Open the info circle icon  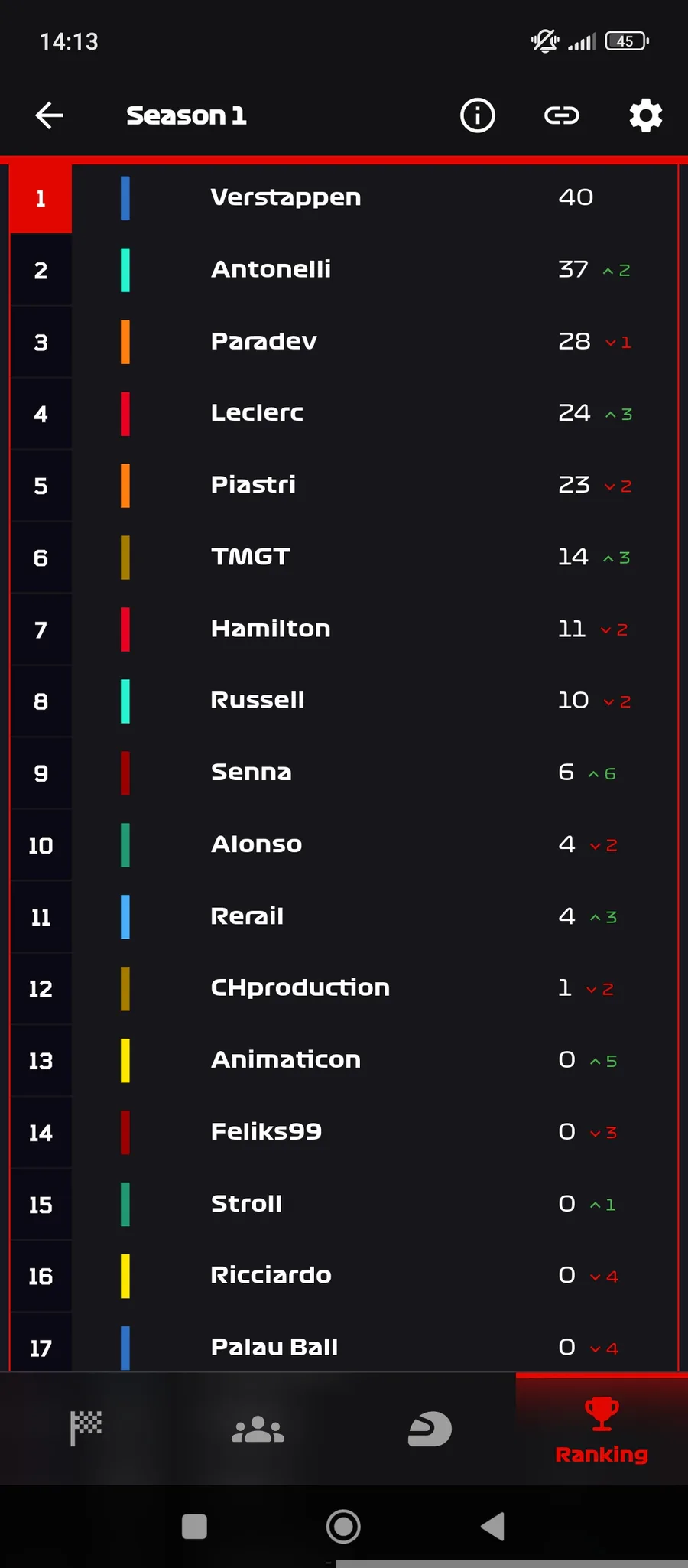(x=478, y=115)
